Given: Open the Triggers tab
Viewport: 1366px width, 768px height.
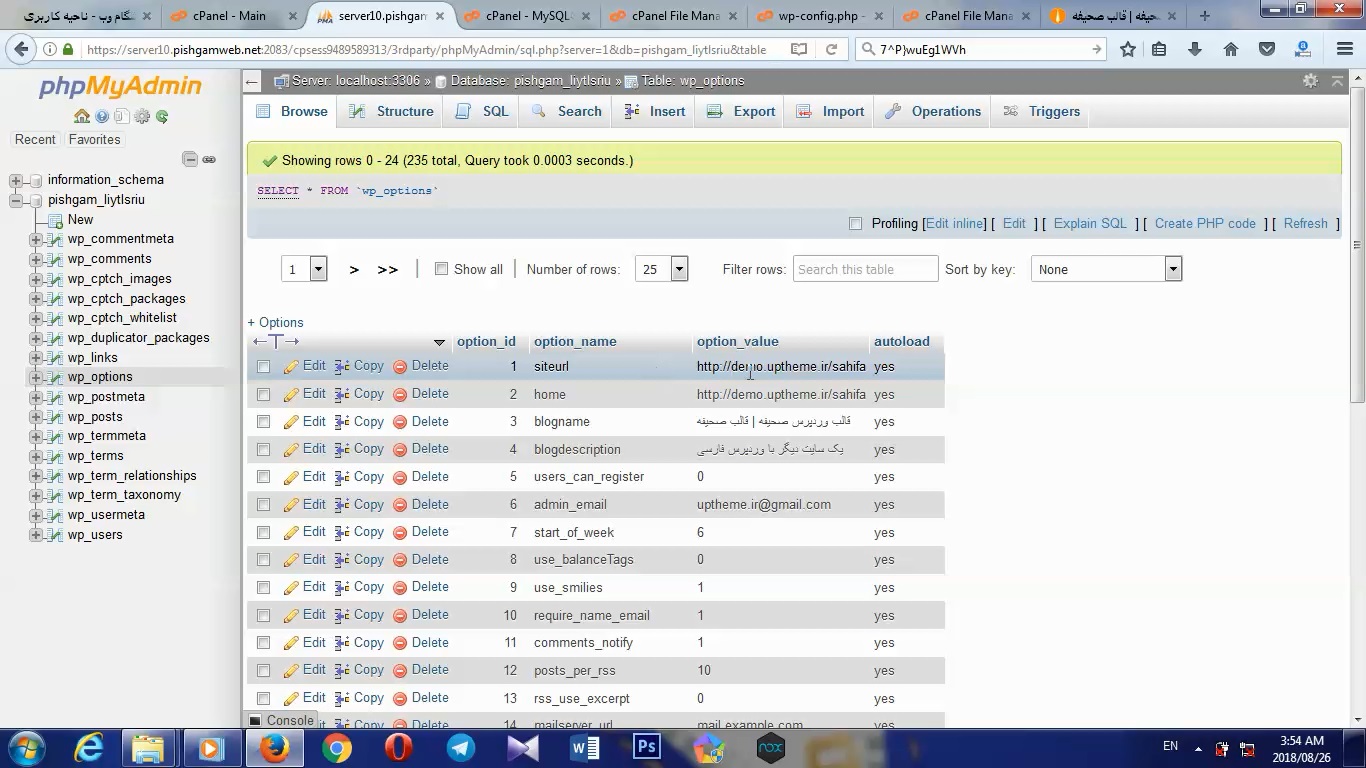Looking at the screenshot, I should pyautogui.click(x=1042, y=111).
